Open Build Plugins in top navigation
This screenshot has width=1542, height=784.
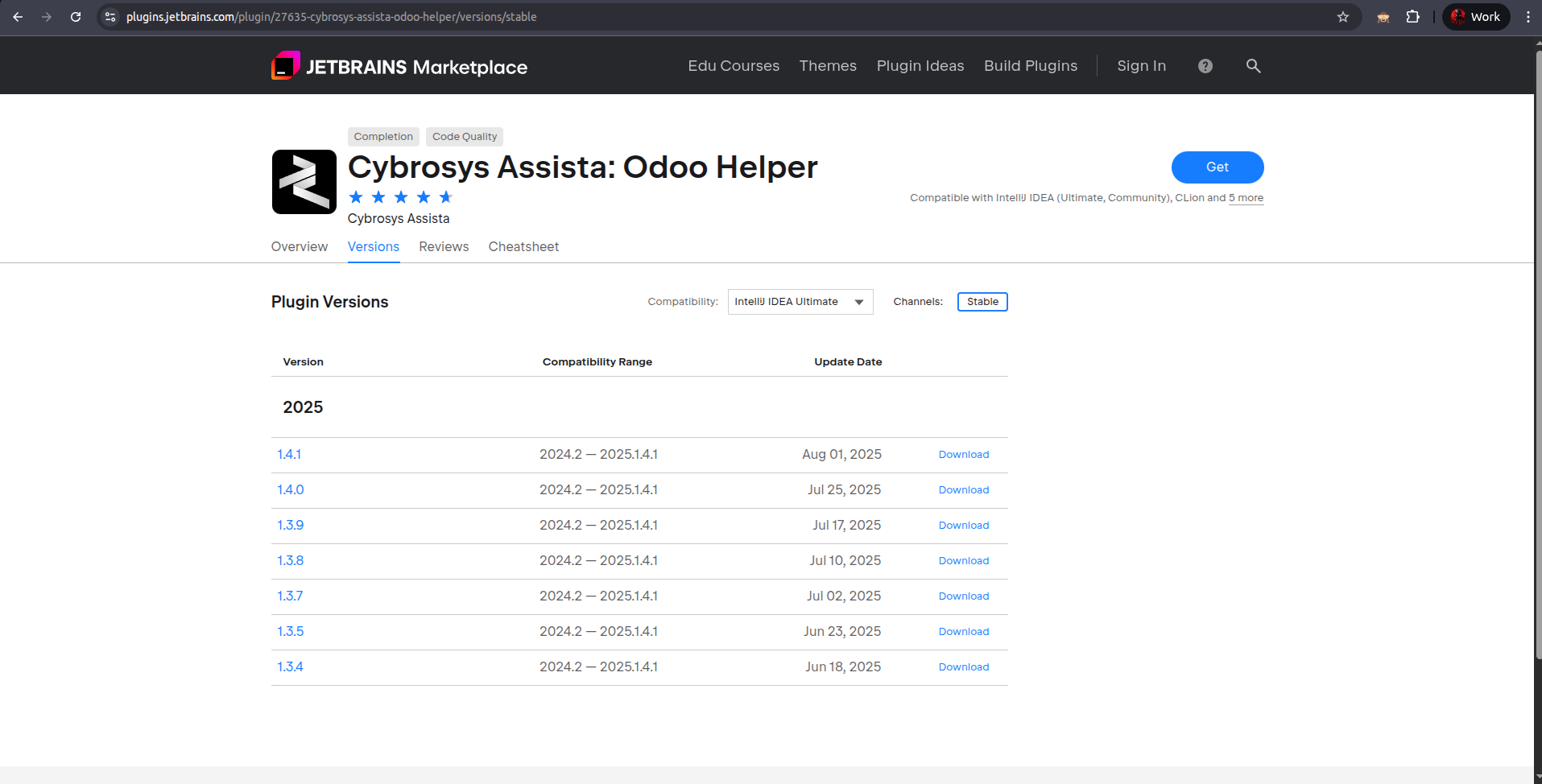pyautogui.click(x=1031, y=66)
